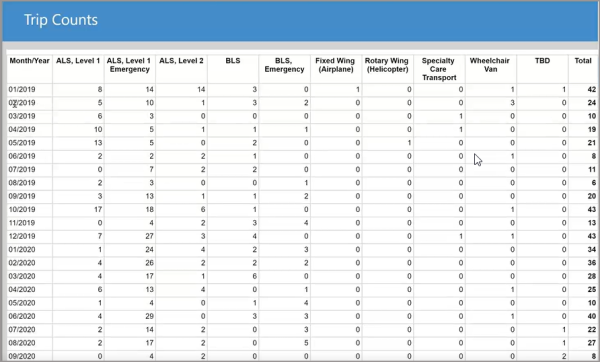
Task: Select the Wheelchair Van column header
Action: pyautogui.click(x=490, y=65)
